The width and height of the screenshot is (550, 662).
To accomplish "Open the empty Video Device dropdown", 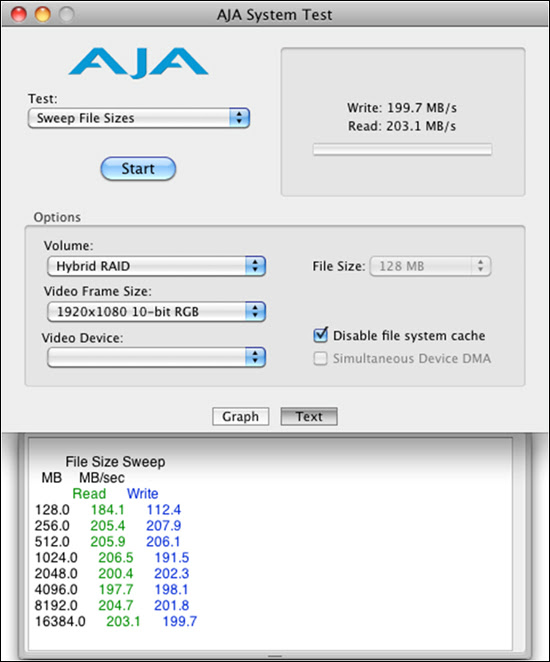I will coord(156,357).
